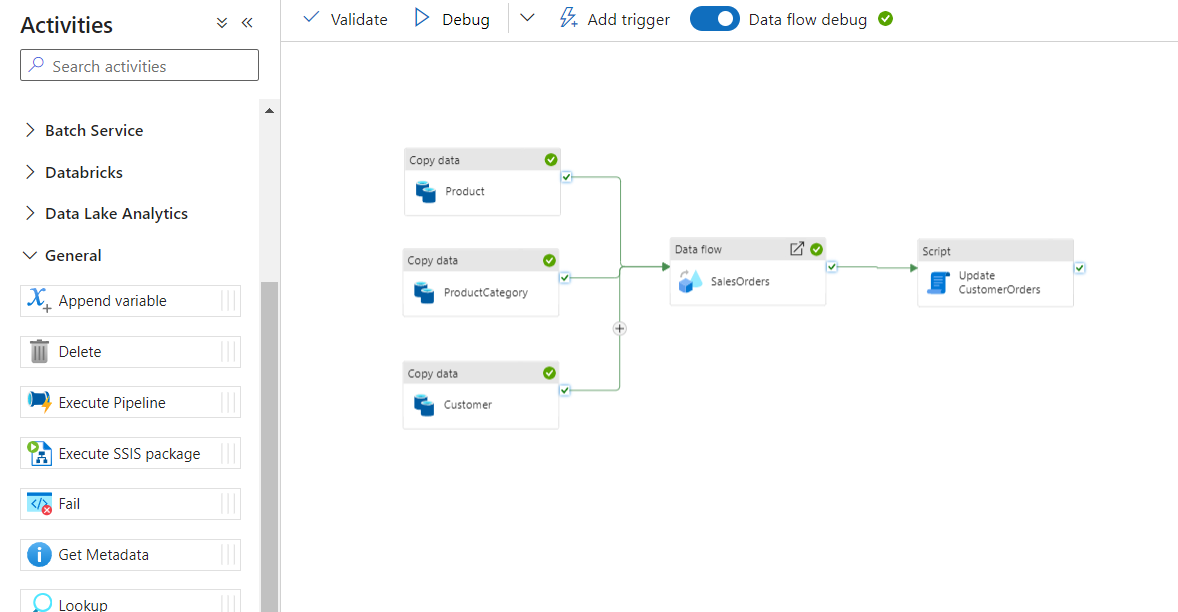Click the Update CustomerOrders script icon
1178x612 pixels.
937,283
